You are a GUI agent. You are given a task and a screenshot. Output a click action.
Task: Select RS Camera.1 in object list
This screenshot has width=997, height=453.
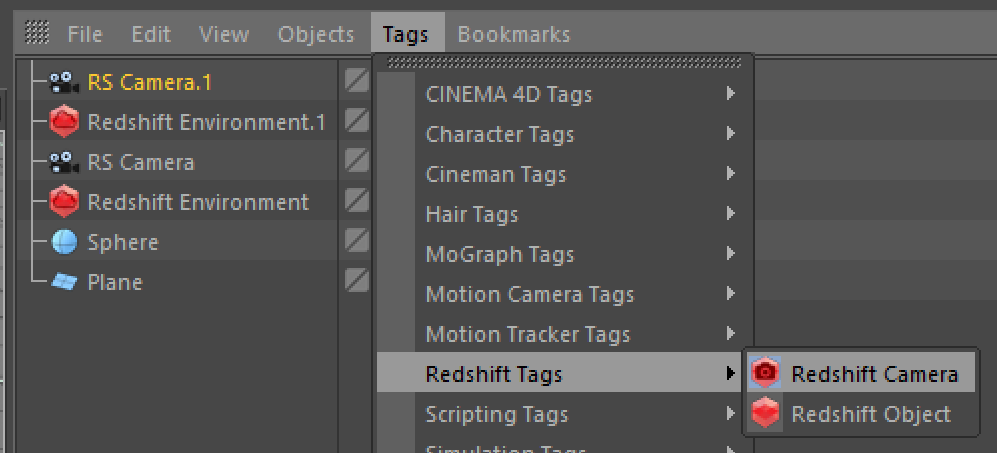(149, 83)
